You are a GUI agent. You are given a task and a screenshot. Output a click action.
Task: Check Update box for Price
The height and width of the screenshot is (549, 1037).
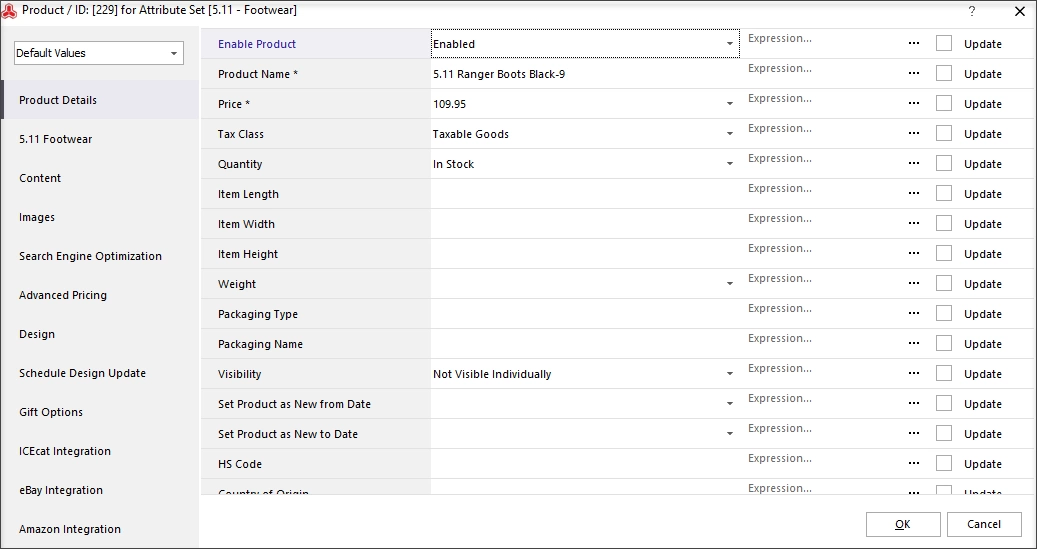coord(944,103)
